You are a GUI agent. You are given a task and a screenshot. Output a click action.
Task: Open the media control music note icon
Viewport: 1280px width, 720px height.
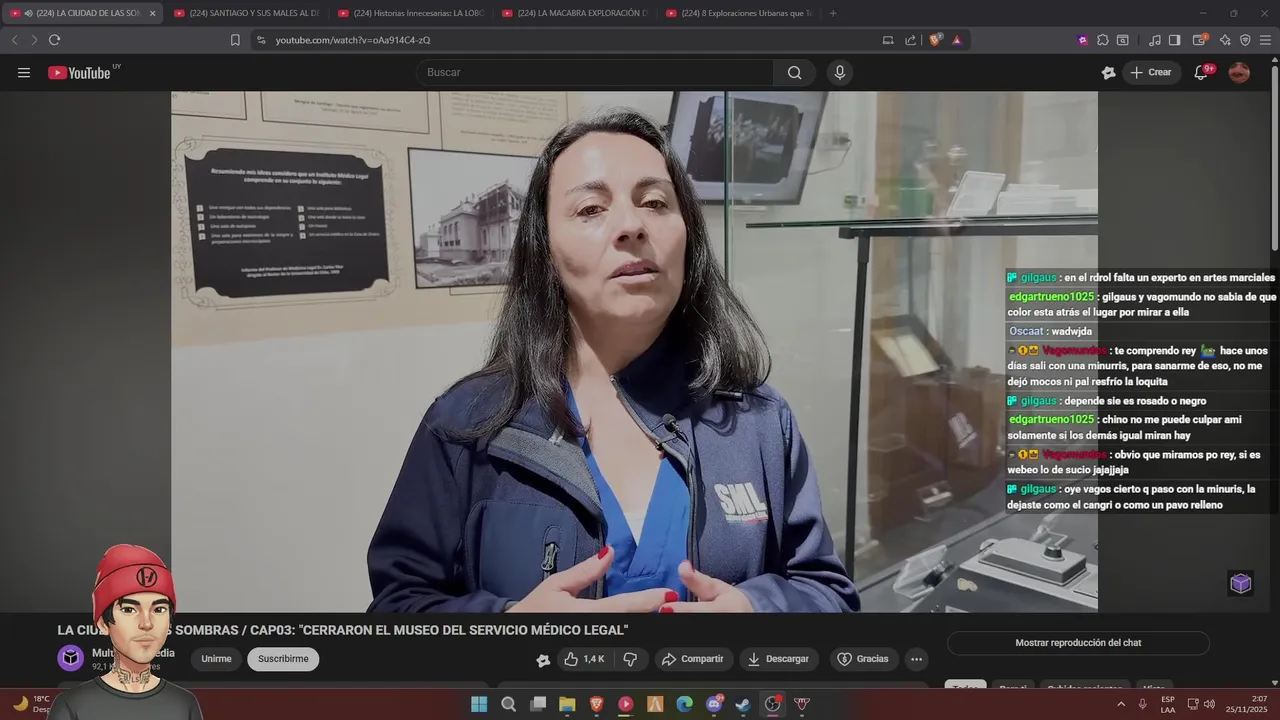click(1155, 40)
